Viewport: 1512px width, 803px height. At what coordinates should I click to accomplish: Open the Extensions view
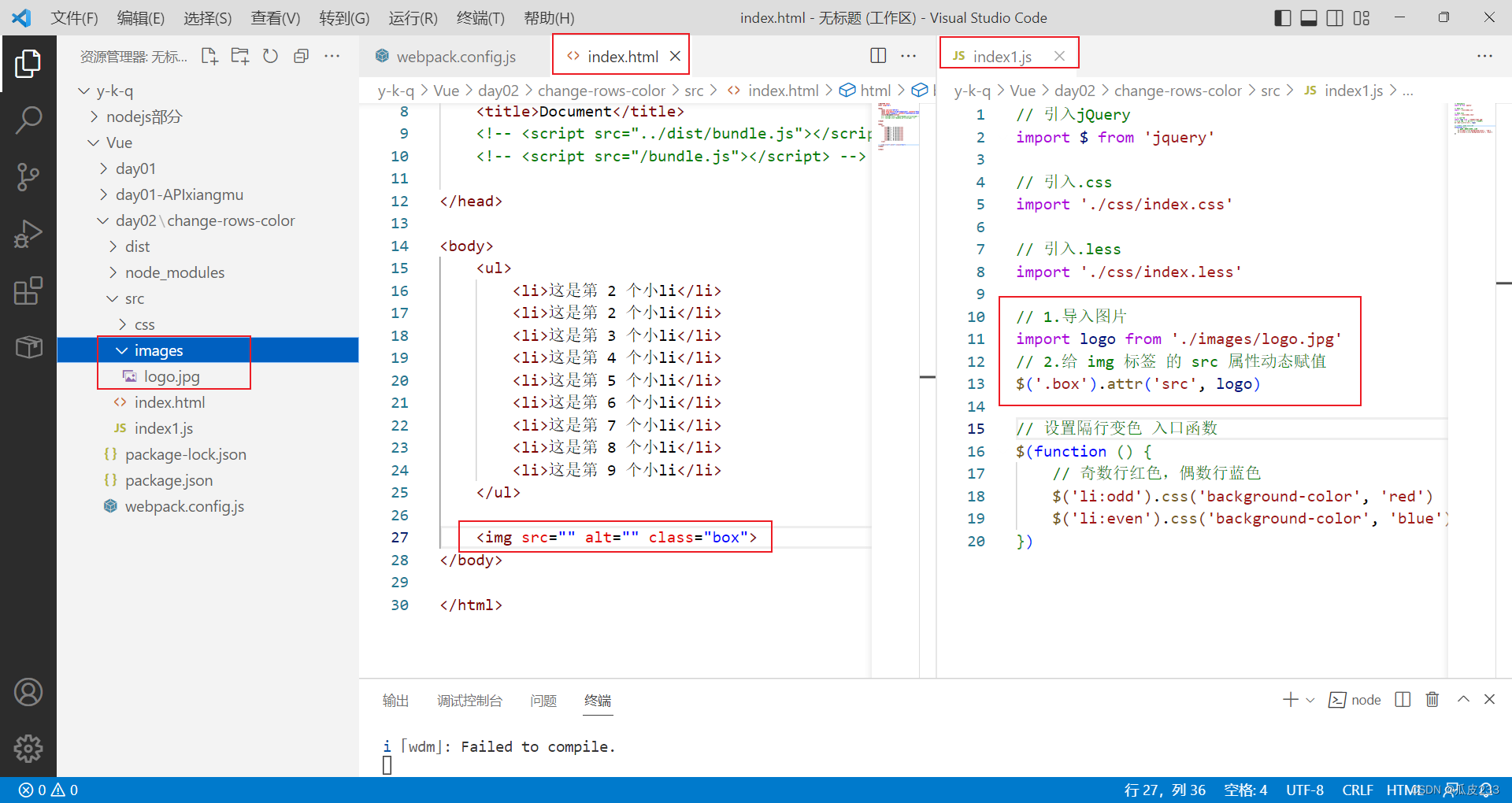[28, 290]
